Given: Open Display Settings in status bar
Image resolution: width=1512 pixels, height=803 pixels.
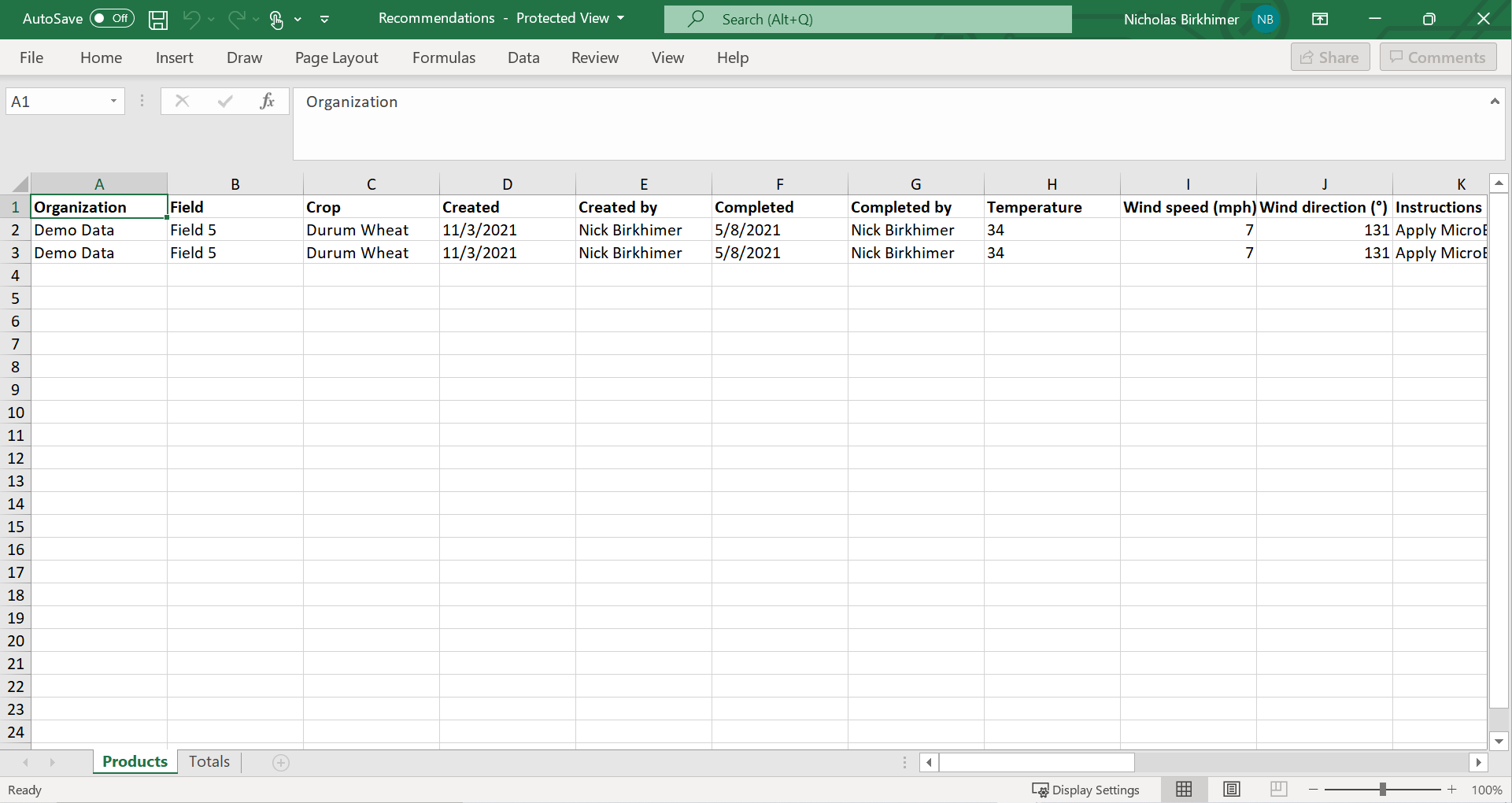Looking at the screenshot, I should point(1085,790).
